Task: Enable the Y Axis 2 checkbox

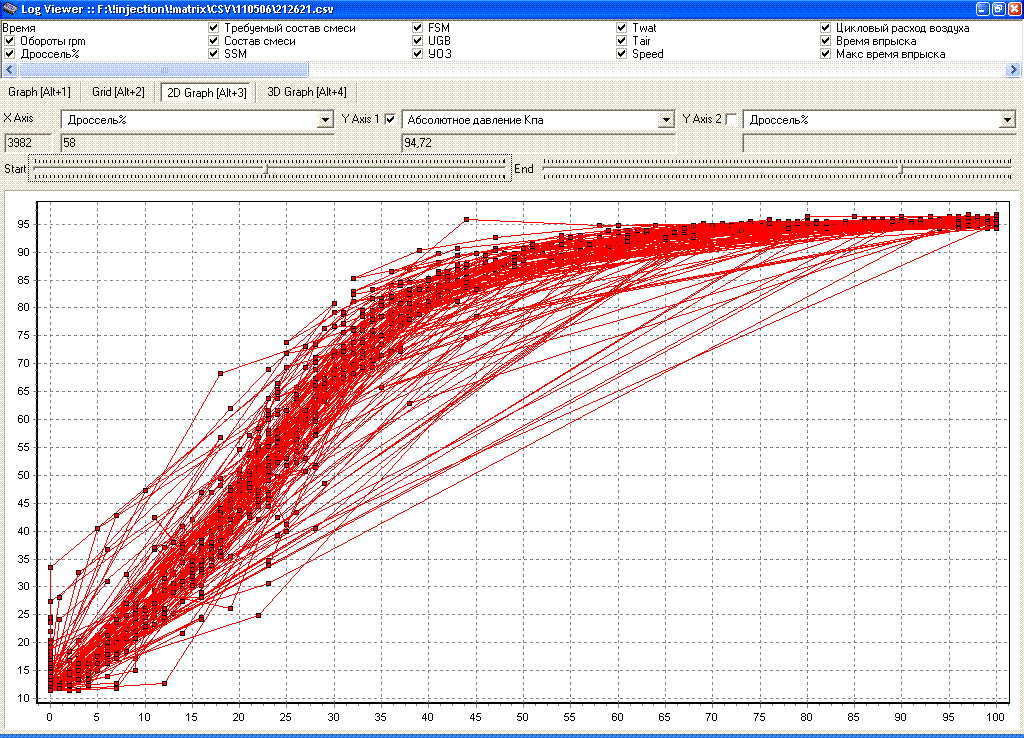Action: (x=731, y=120)
